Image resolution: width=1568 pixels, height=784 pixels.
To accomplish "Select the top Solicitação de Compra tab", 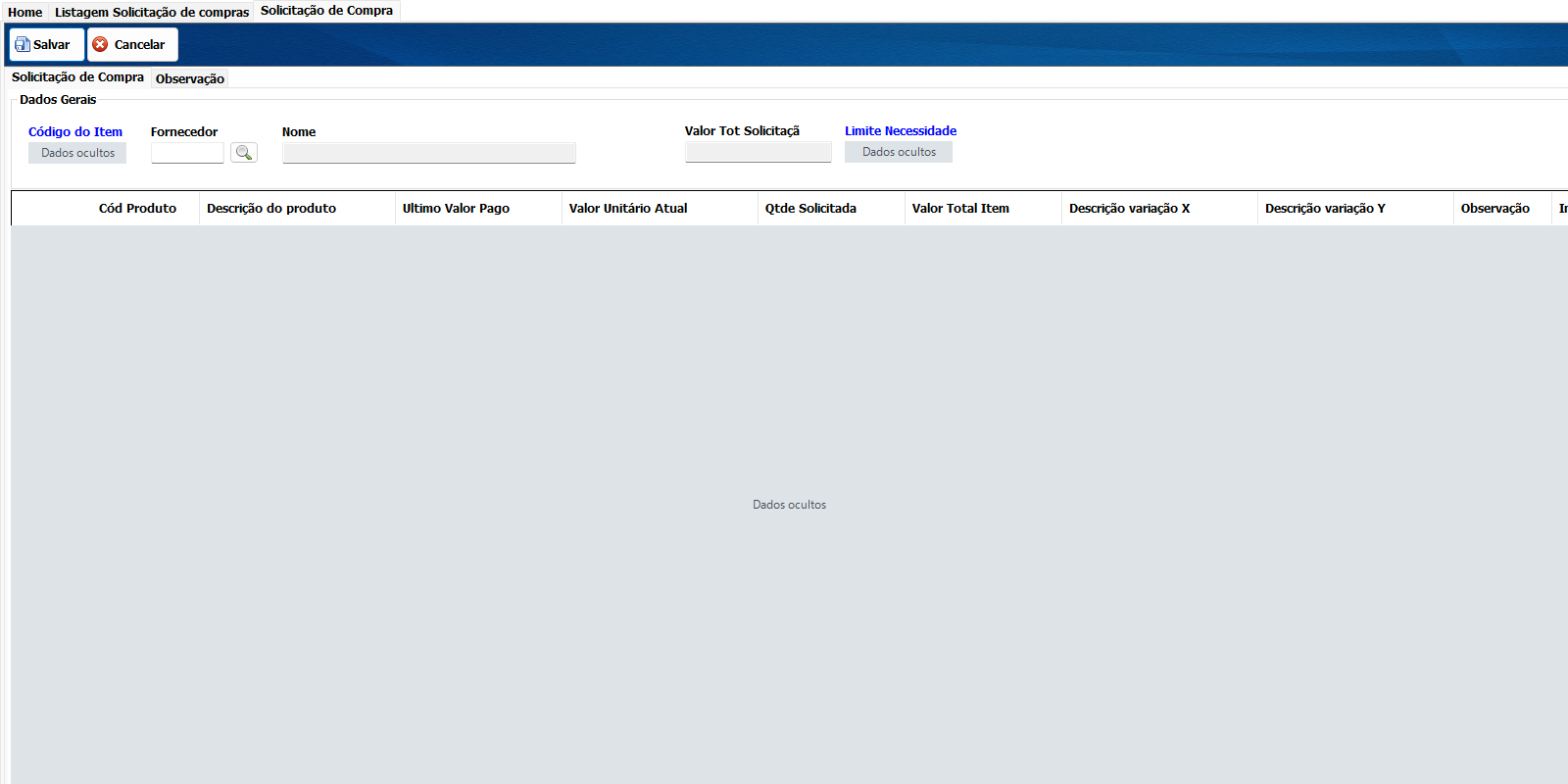I will click(x=326, y=11).
